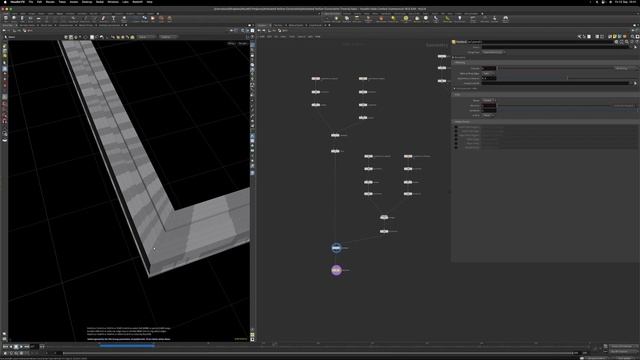Open dropdown under the first Stitching field
Image resolution: width=640 pixels, height=360 pixels.
[488, 73]
